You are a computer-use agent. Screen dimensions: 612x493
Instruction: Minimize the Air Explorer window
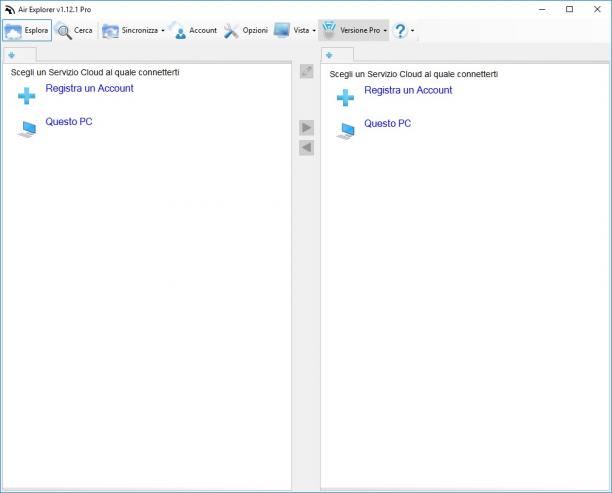point(542,9)
